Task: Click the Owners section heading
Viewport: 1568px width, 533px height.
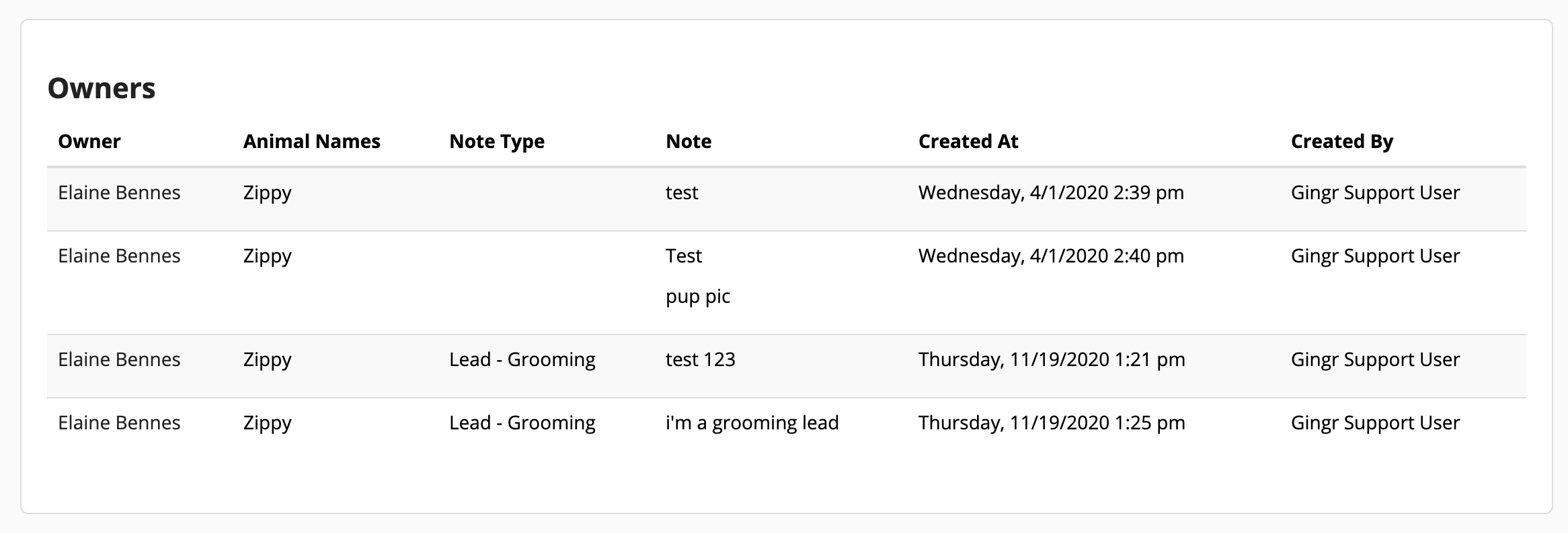Action: click(102, 88)
